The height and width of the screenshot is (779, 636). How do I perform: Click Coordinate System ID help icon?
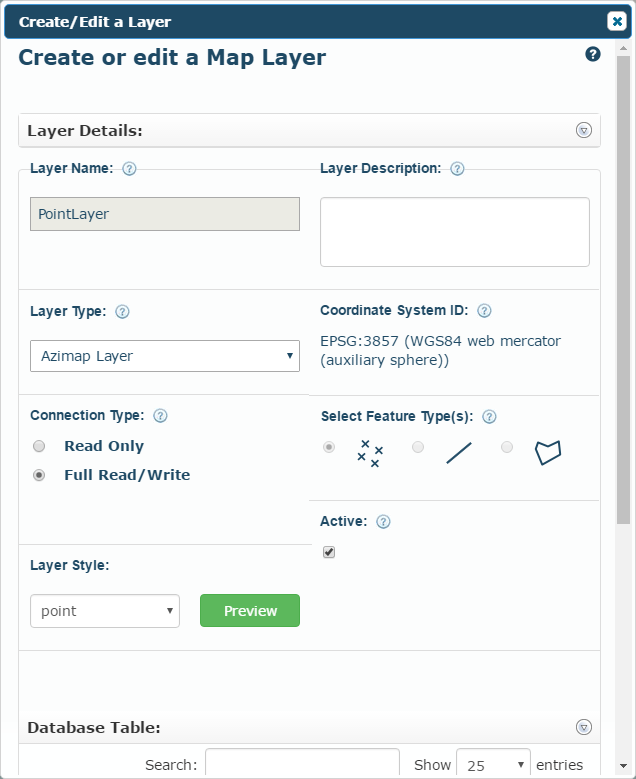click(484, 311)
